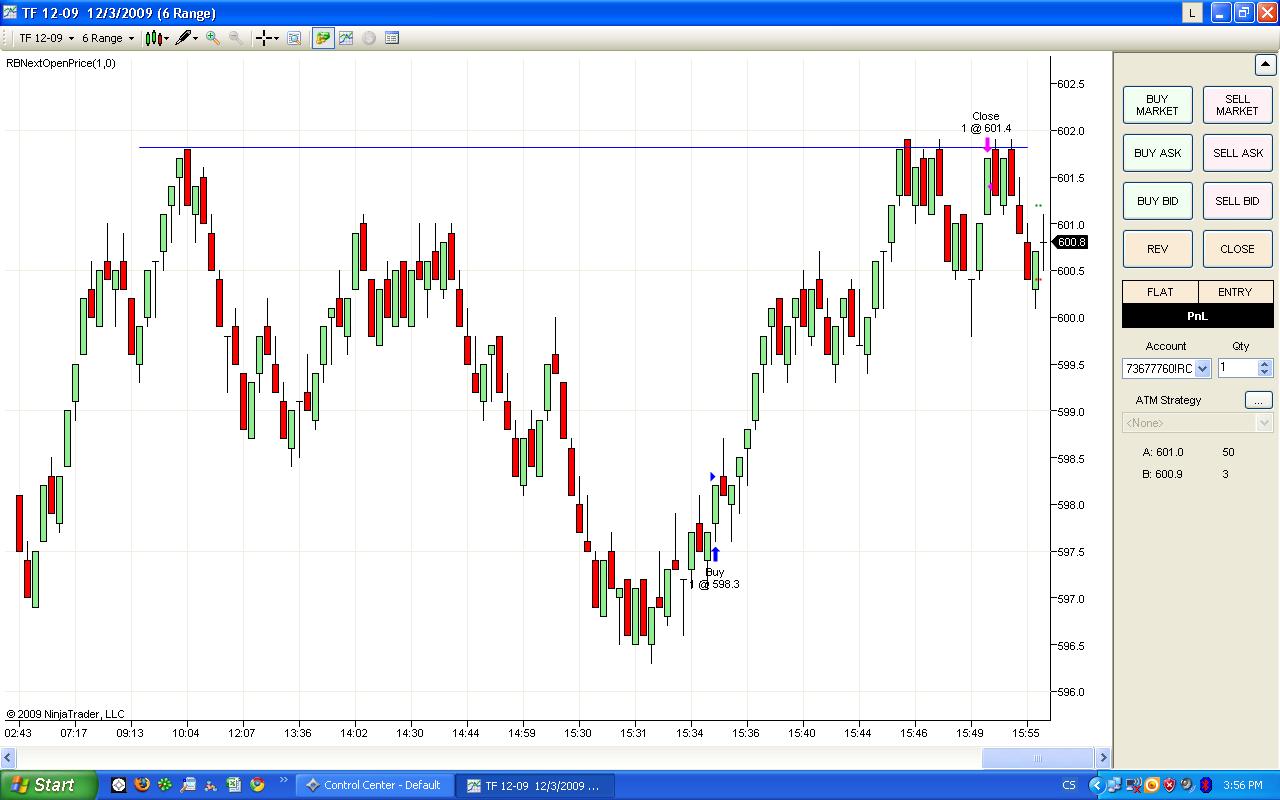Click the PnL display bar
Viewport: 1280px width, 800px height.
(1198, 316)
